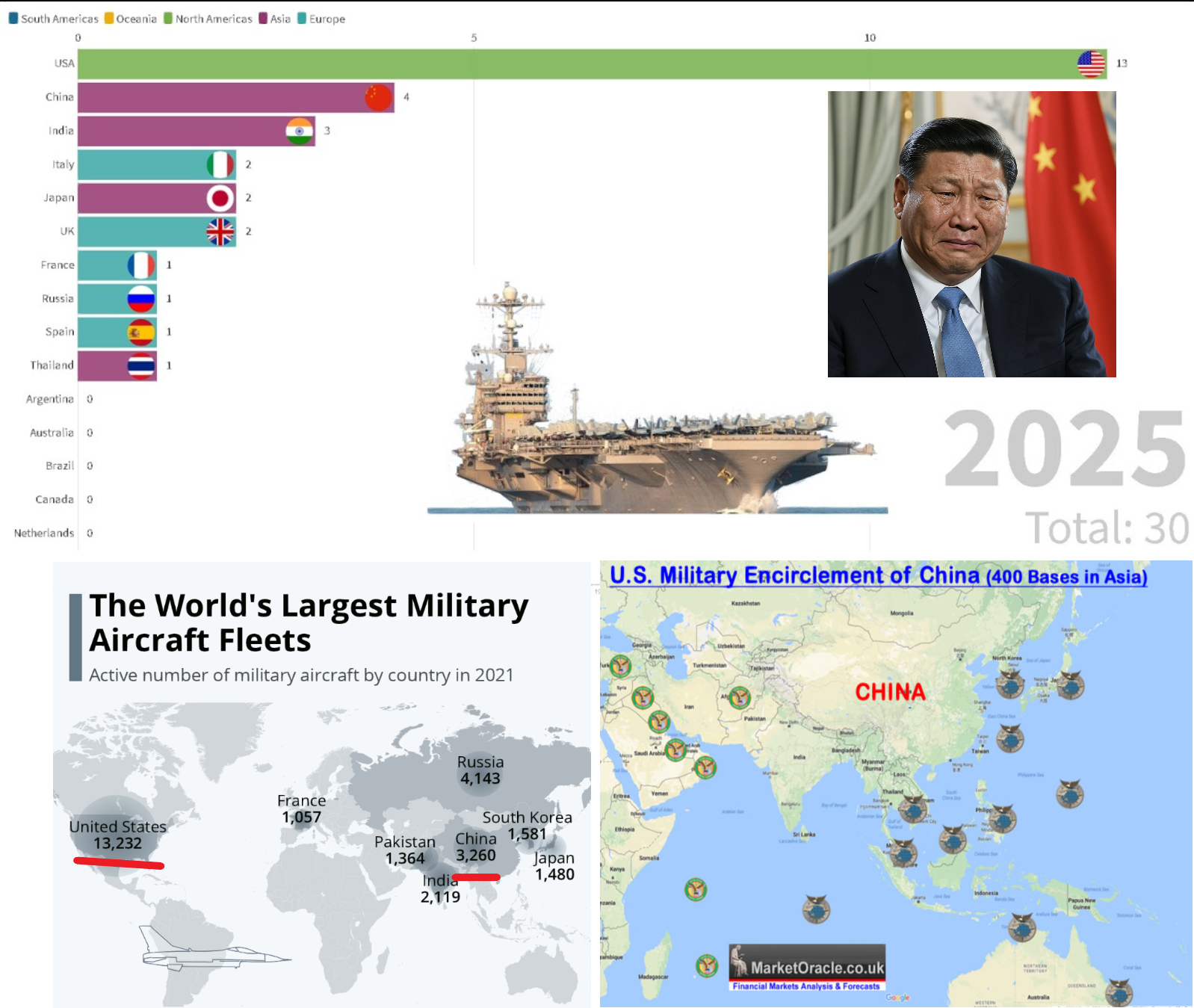The height and width of the screenshot is (1008, 1194).
Task: Select the 'South Americas' legend label
Action: [x=60, y=19]
